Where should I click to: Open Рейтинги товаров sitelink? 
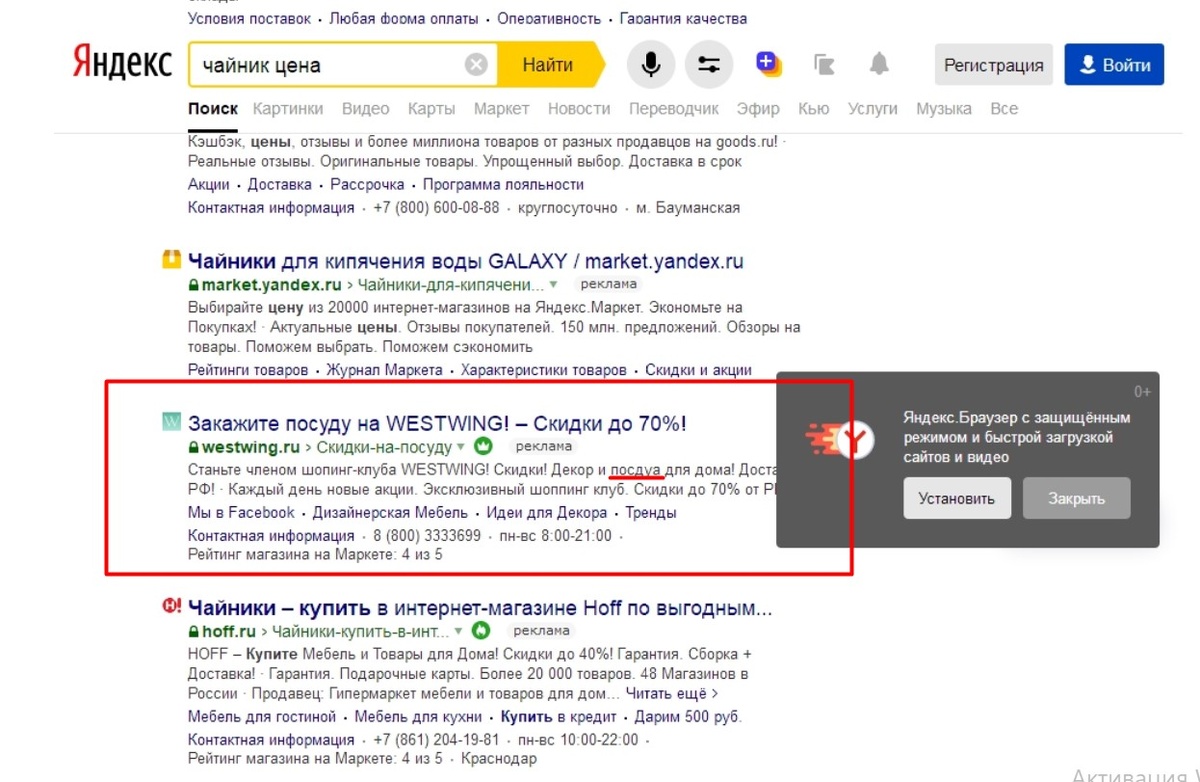pyautogui.click(x=248, y=370)
